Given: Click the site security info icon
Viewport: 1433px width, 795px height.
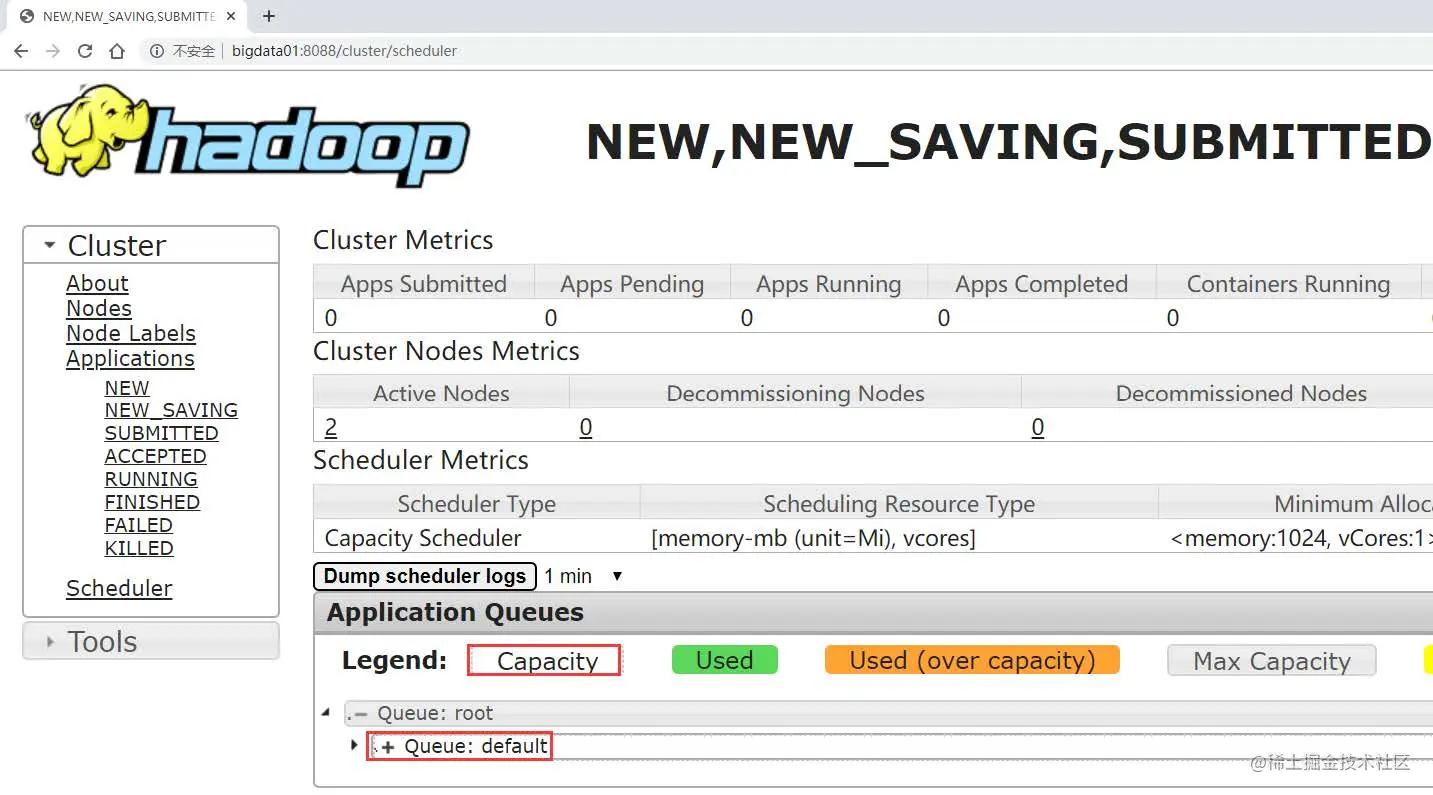Looking at the screenshot, I should point(158,51).
